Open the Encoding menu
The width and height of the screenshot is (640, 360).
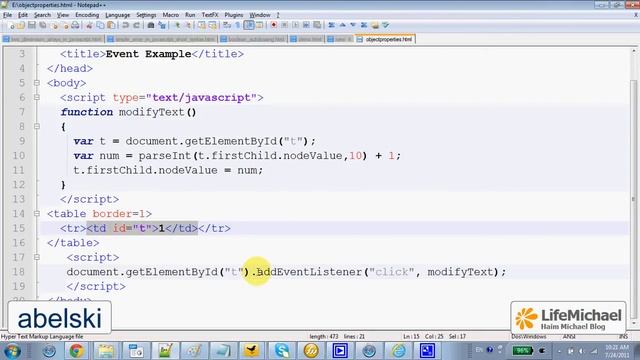point(87,15)
